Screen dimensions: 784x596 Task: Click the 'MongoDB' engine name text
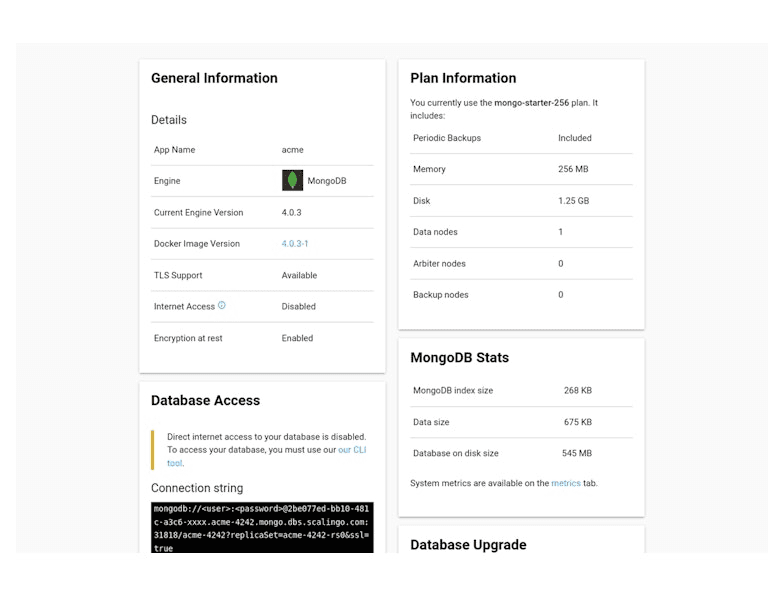326,181
